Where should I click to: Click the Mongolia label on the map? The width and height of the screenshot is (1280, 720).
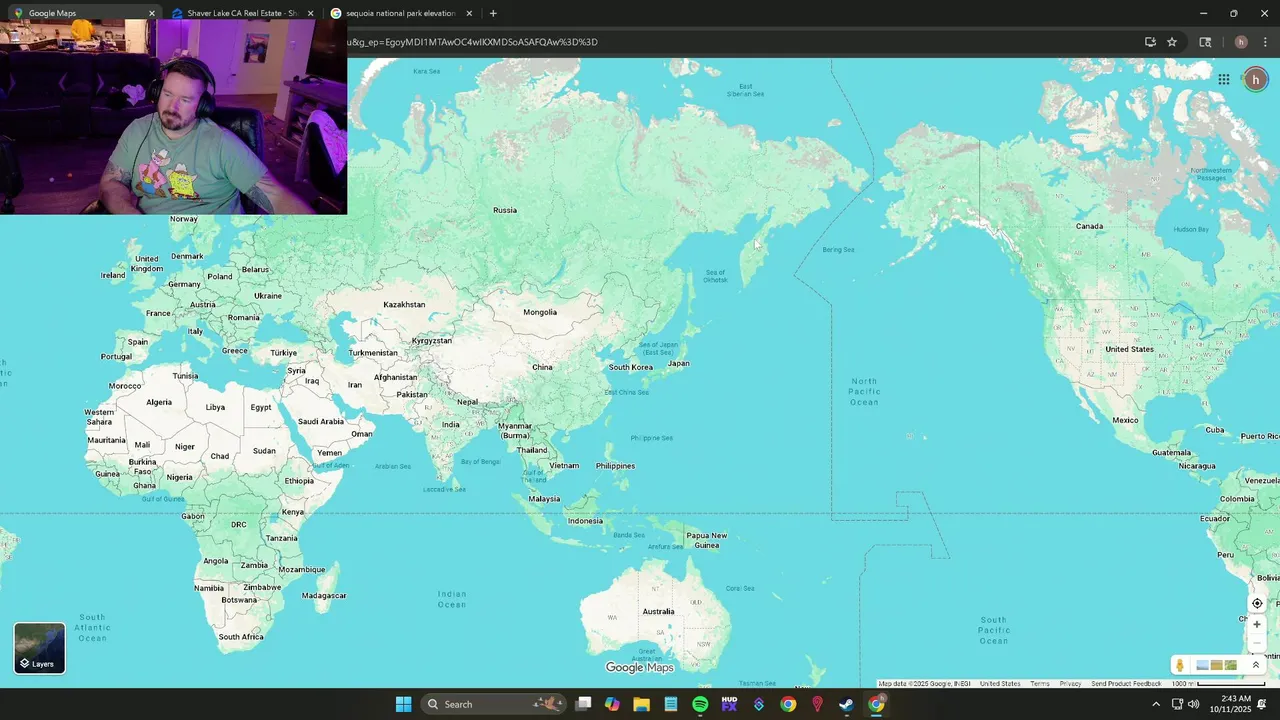[540, 312]
